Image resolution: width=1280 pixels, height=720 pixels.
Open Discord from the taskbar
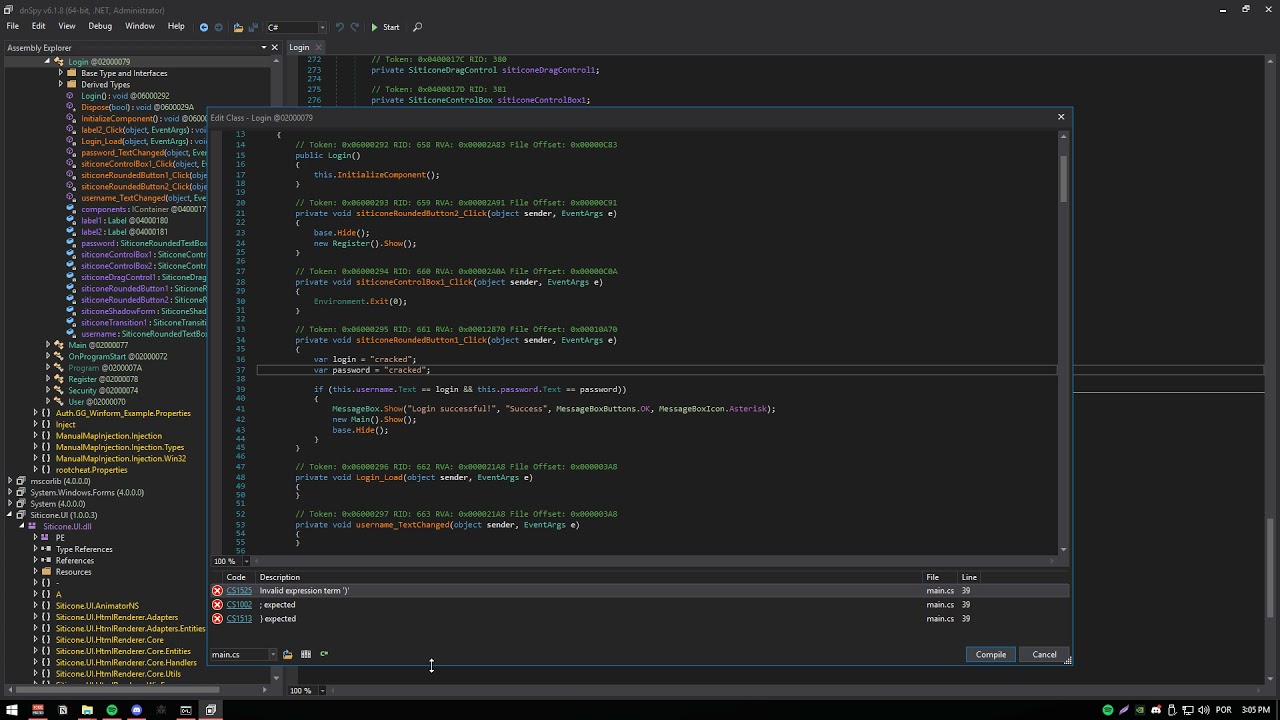click(x=137, y=710)
